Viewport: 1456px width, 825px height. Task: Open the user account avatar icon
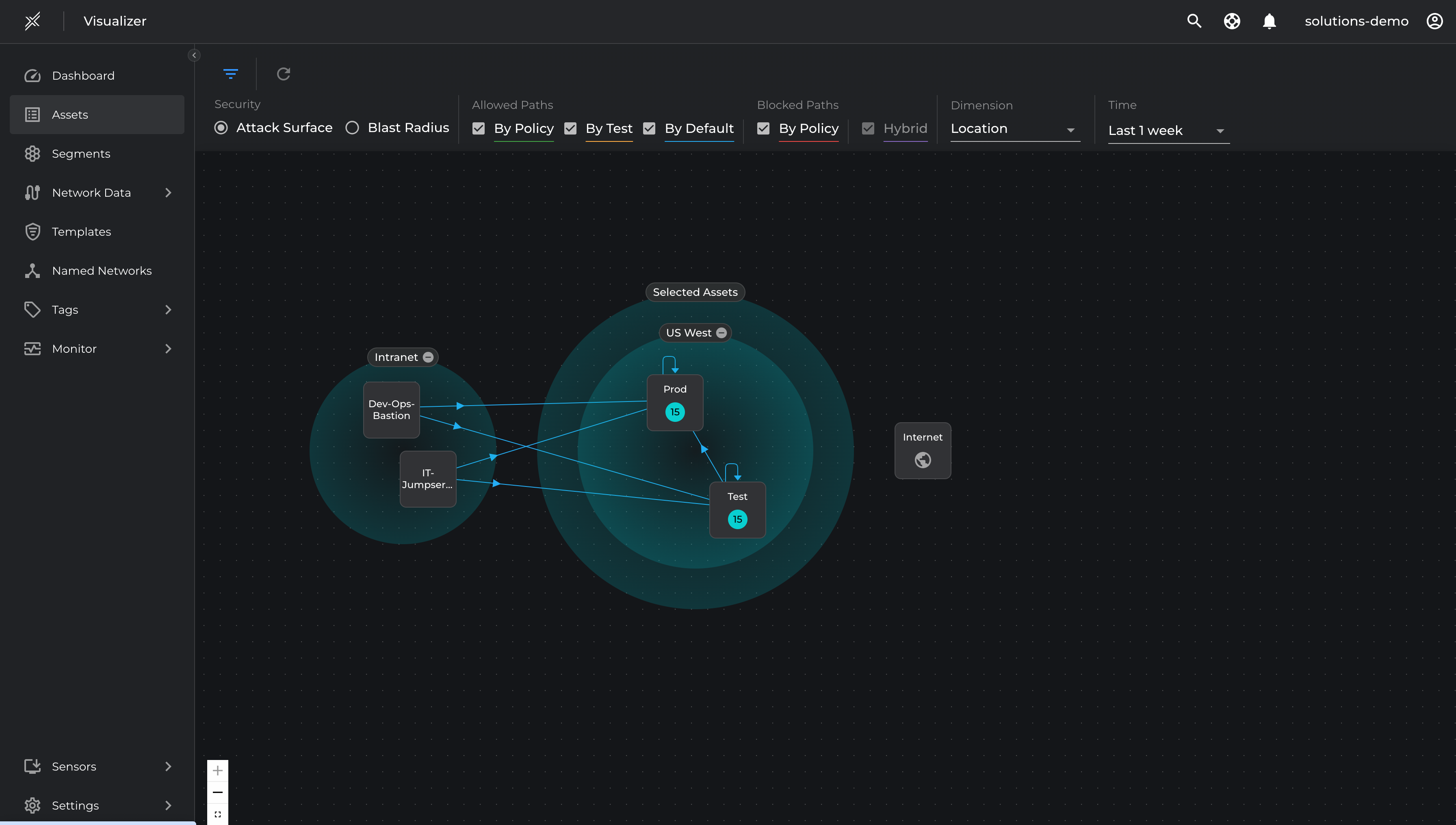1434,21
